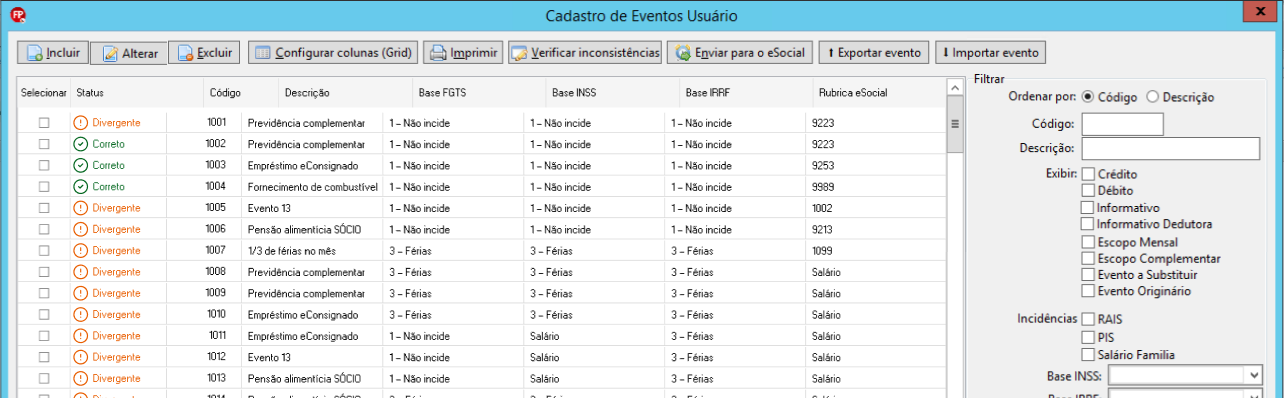Click rubrica value 1099
This screenshot has width=1284, height=398.
pos(822,250)
